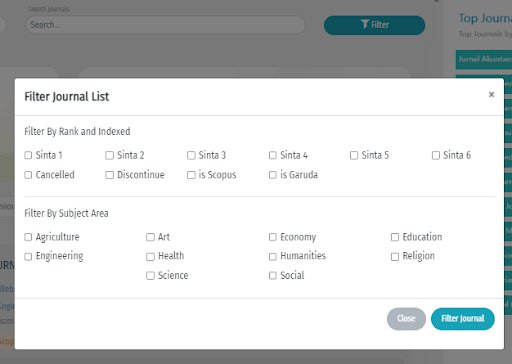
Task: Tick the Discontinue checkbox
Action: pyautogui.click(x=109, y=175)
